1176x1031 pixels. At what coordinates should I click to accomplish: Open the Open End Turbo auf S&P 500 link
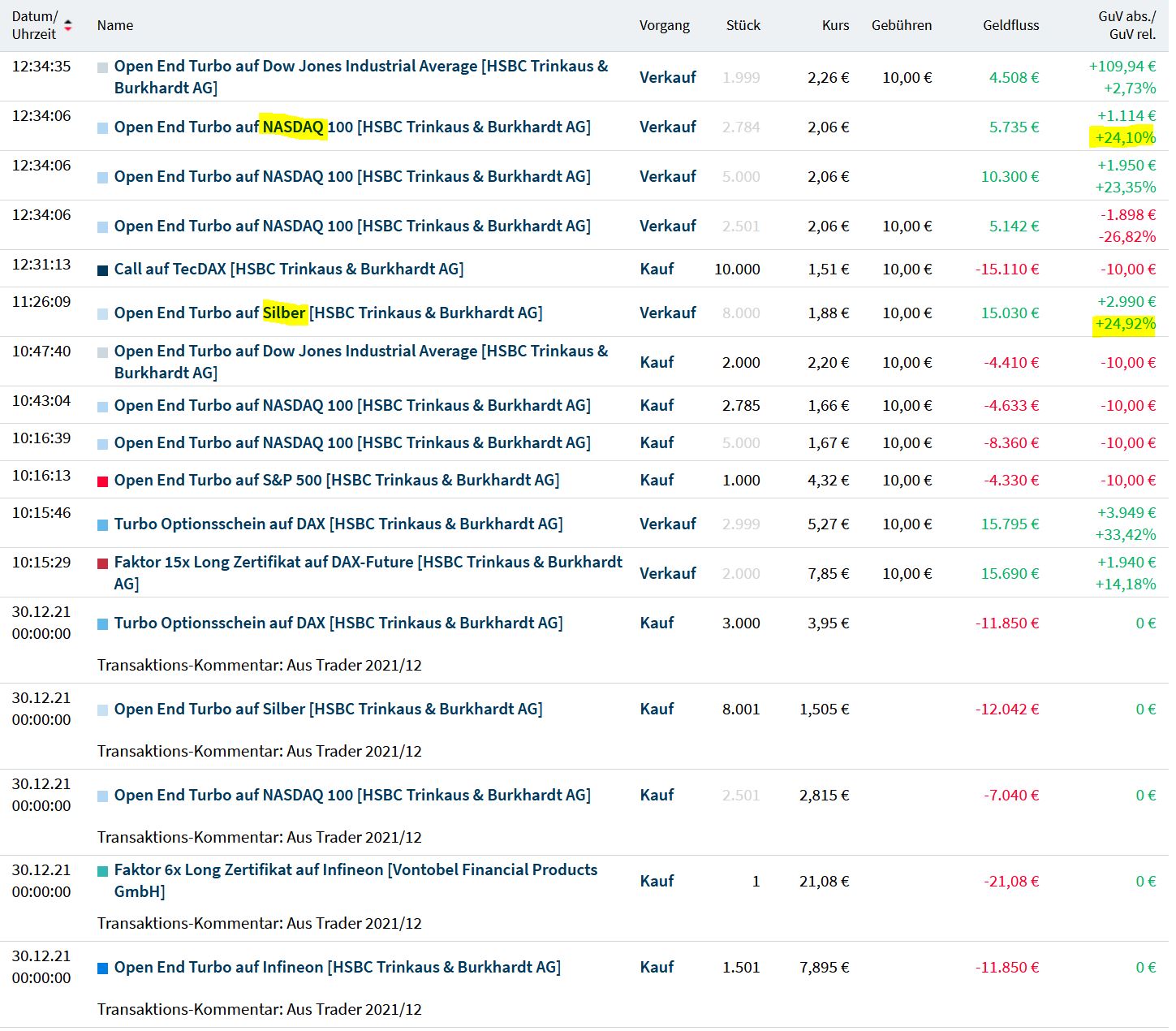pyautogui.click(x=336, y=480)
